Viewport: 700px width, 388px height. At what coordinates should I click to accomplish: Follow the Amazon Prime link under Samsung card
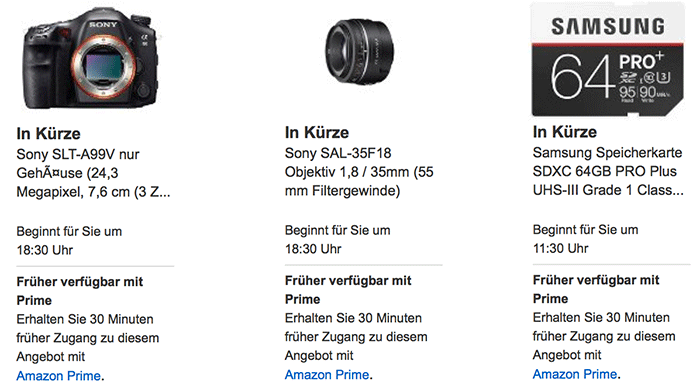coord(575,374)
